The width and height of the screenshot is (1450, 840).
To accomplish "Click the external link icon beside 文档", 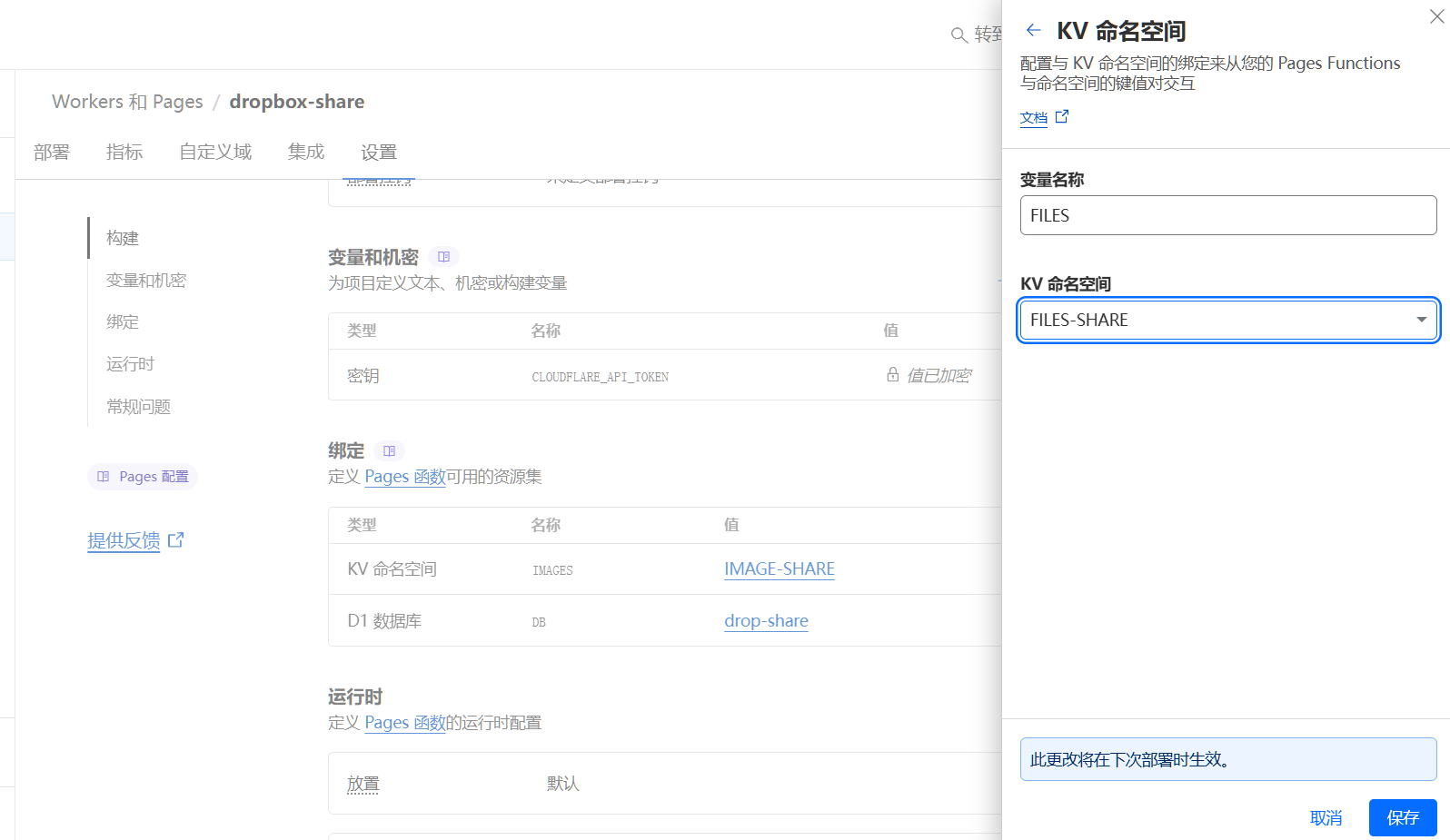I will 1062,117.
